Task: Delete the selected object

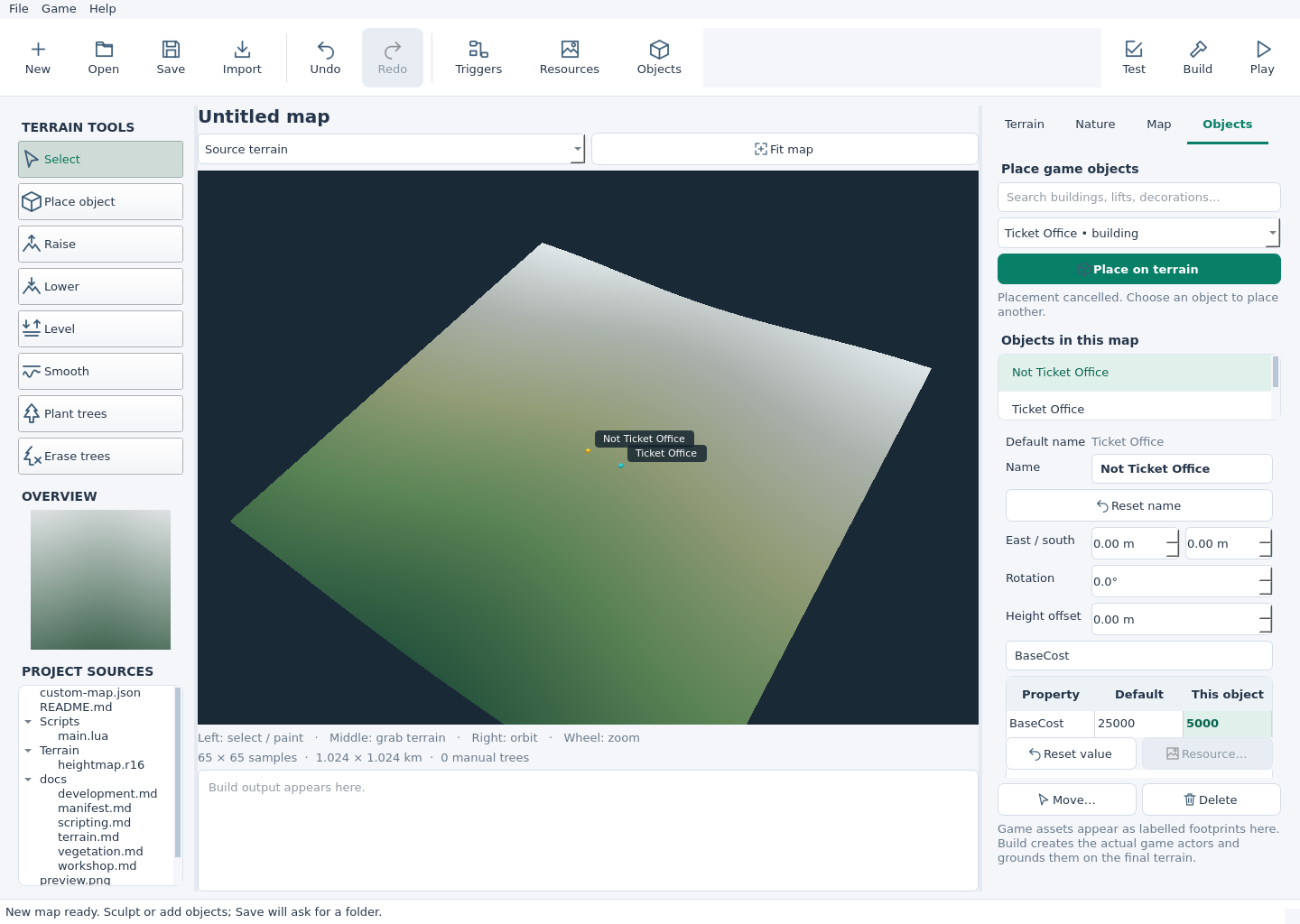Action: (x=1212, y=800)
